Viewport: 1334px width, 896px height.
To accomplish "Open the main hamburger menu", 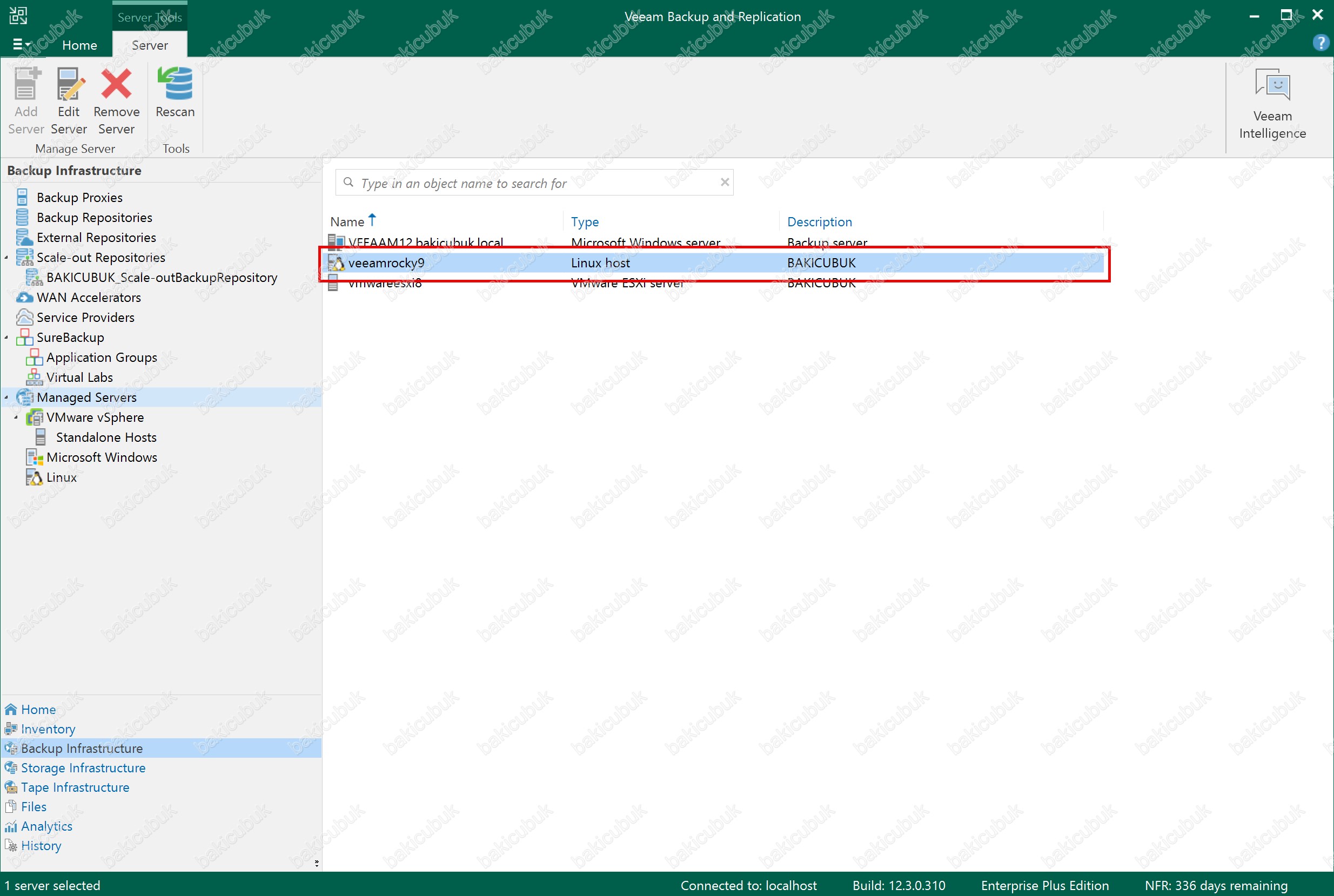I will [x=21, y=45].
